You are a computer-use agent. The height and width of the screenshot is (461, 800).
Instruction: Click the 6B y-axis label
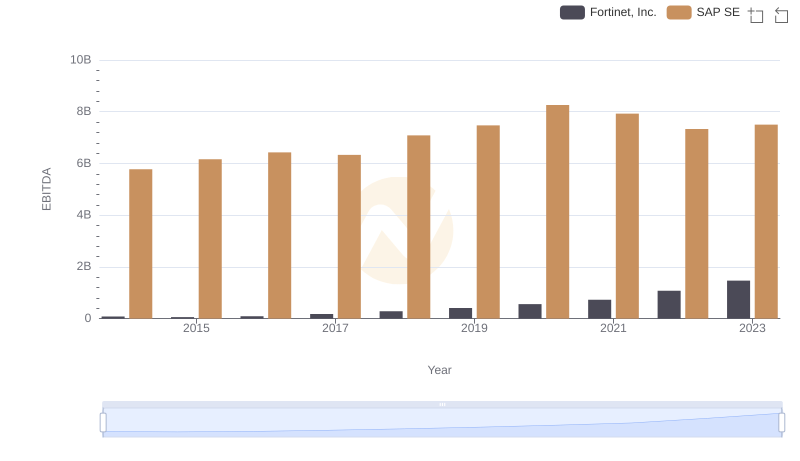pyautogui.click(x=84, y=163)
